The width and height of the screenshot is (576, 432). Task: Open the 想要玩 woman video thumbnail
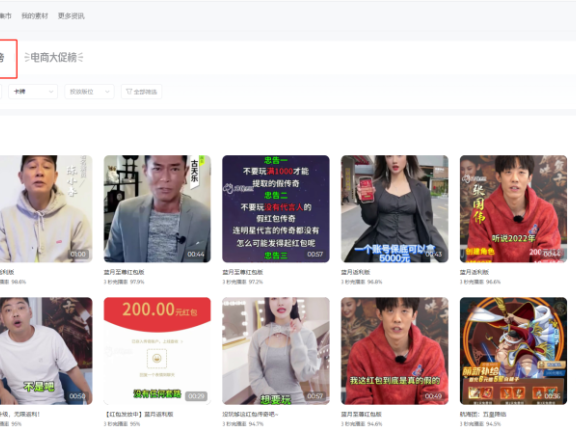[x=276, y=351]
